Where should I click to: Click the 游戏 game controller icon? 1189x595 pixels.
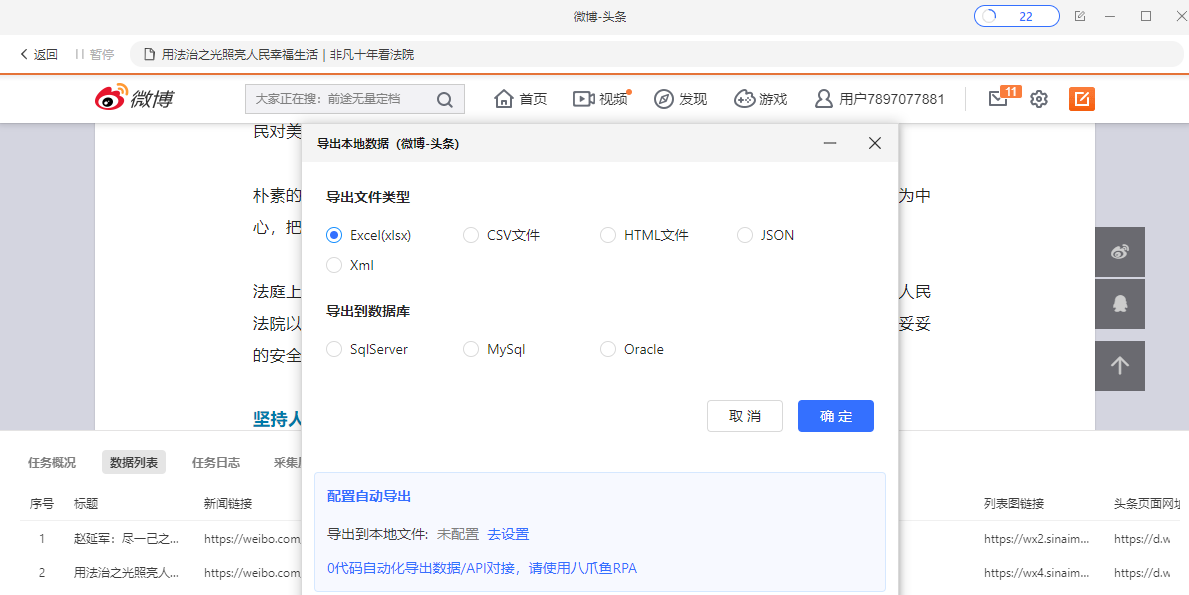tap(743, 98)
